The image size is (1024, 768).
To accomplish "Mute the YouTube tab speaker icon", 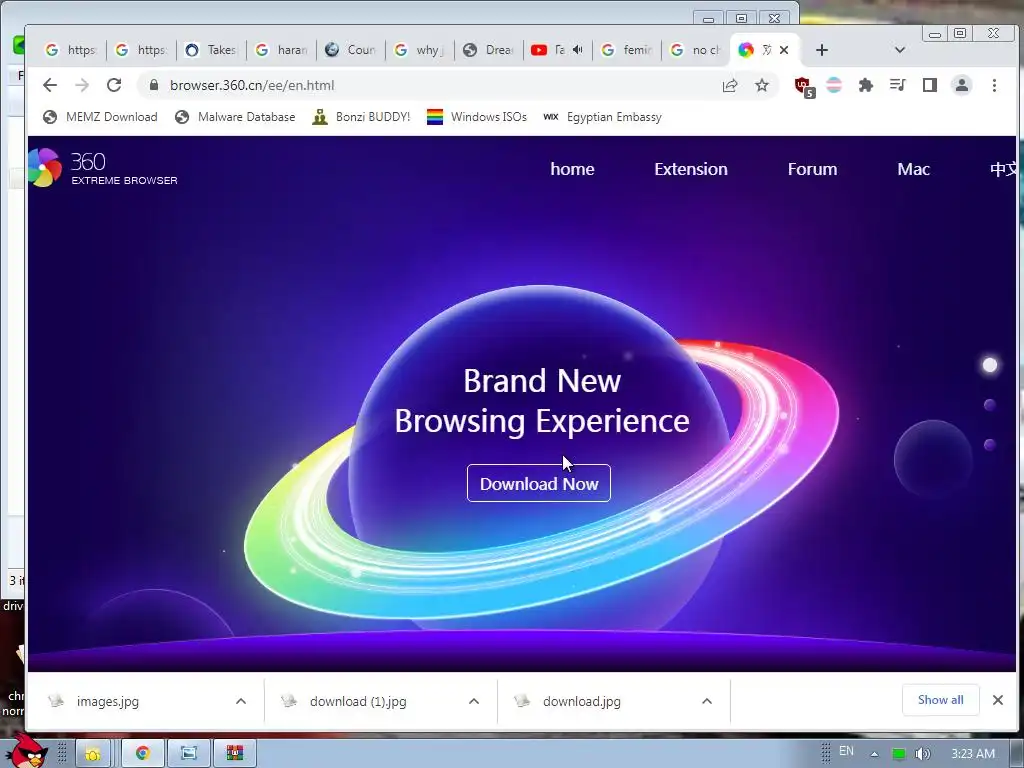I will (x=578, y=50).
